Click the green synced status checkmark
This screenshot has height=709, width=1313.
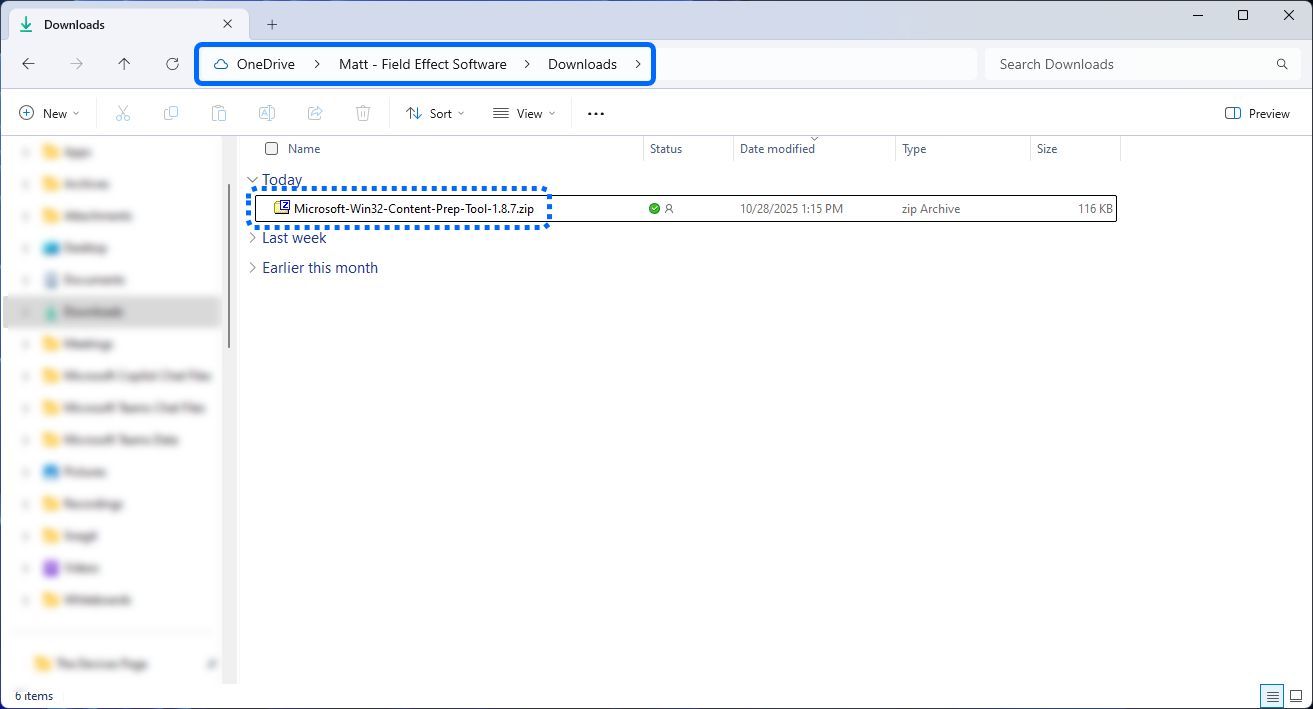pos(654,209)
